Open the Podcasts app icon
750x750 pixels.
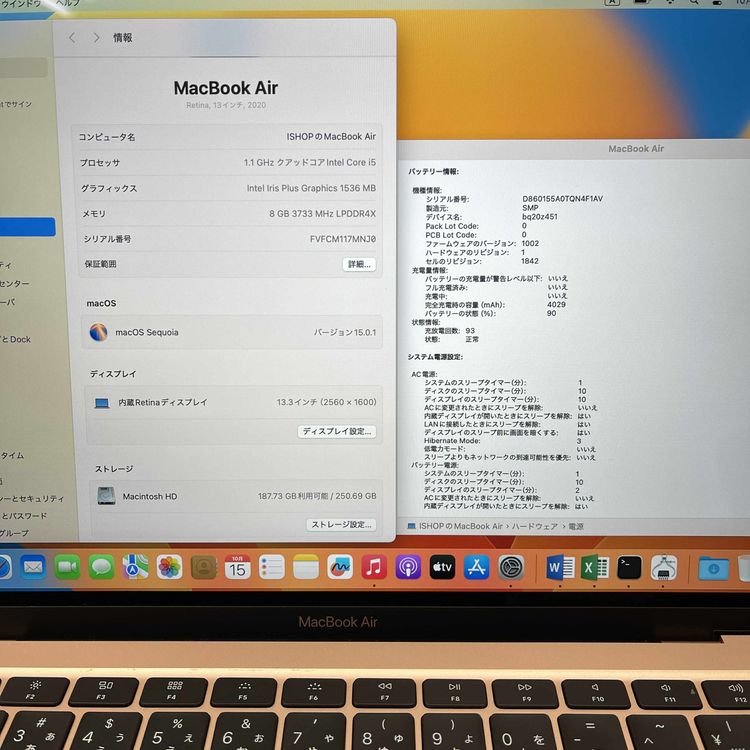coord(408,567)
